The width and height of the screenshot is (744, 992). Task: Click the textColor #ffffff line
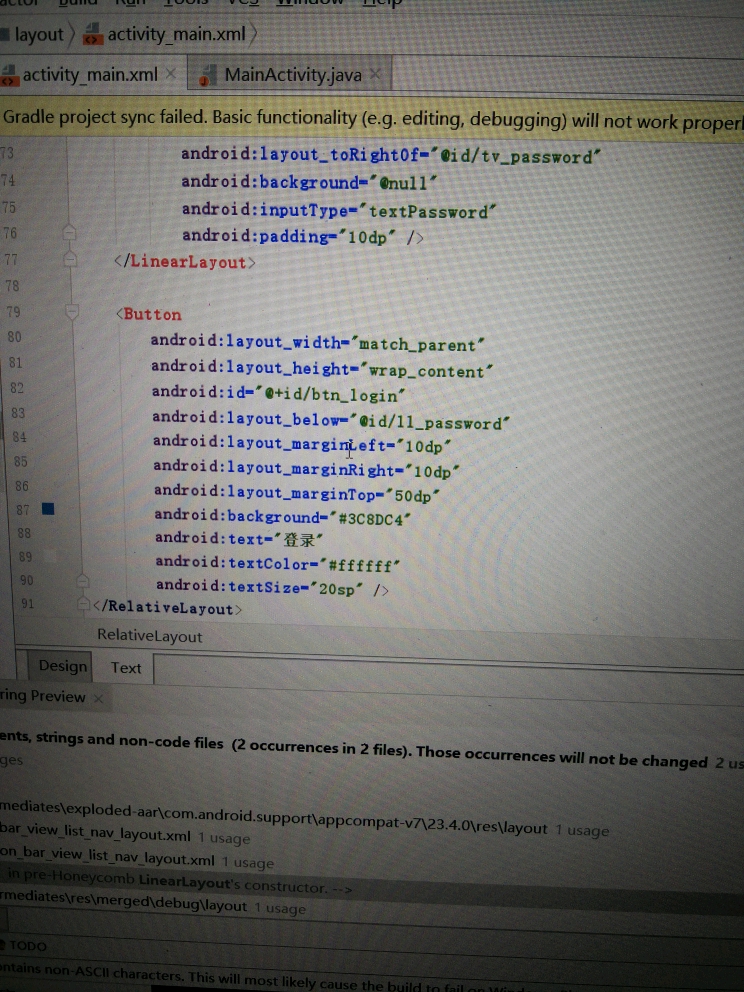pyautogui.click(x=278, y=563)
